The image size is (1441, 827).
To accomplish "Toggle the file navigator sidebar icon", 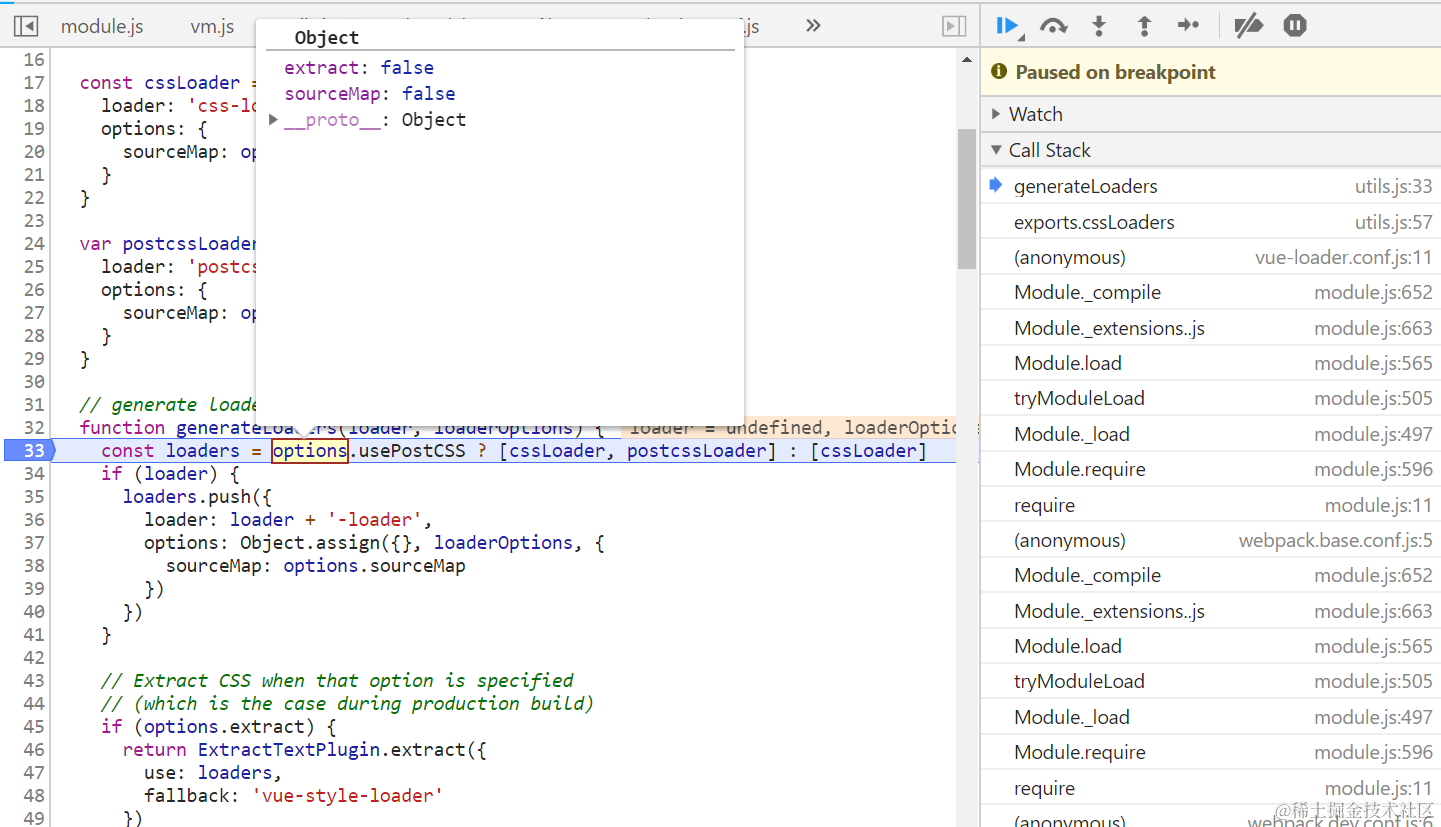I will tap(26, 26).
